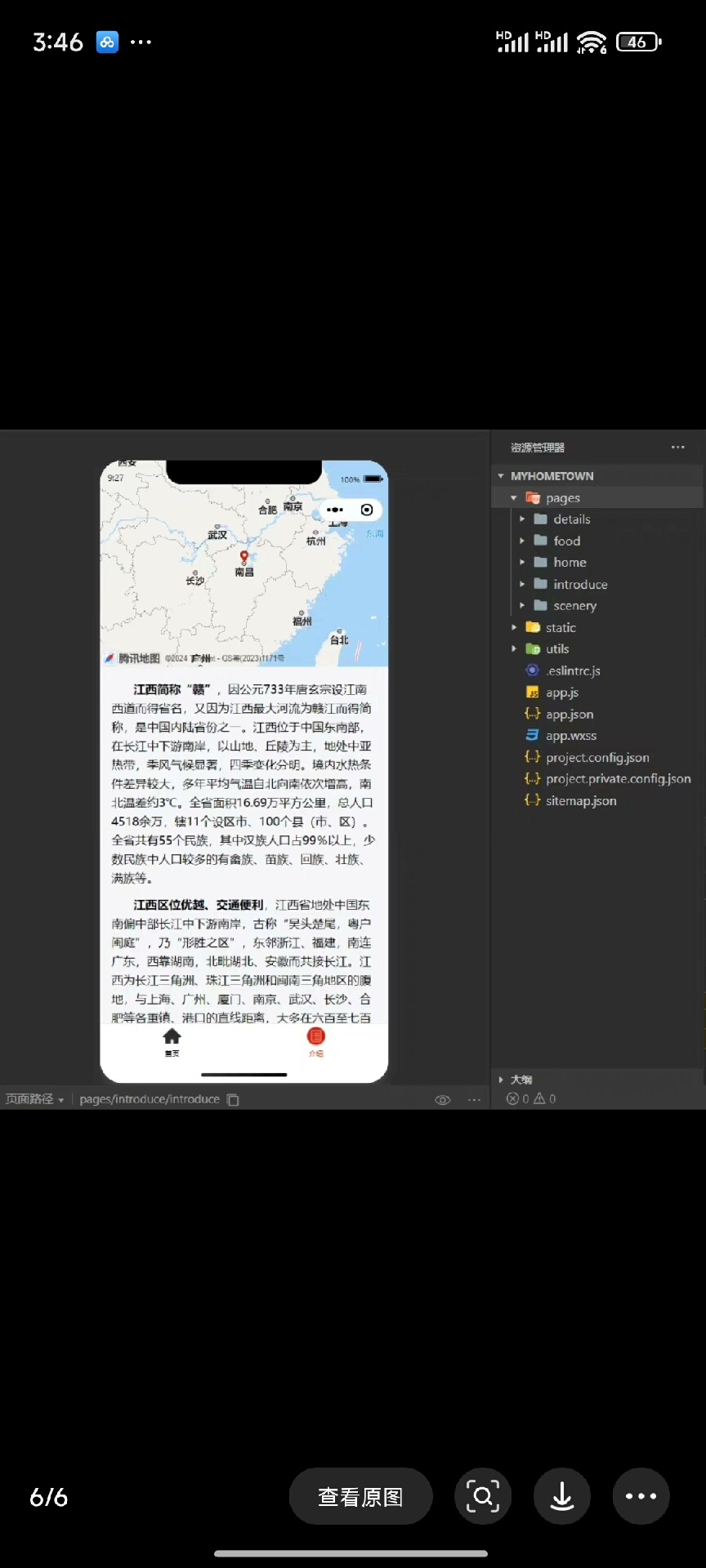Click the food folder icon
706x1568 pixels.
(540, 541)
